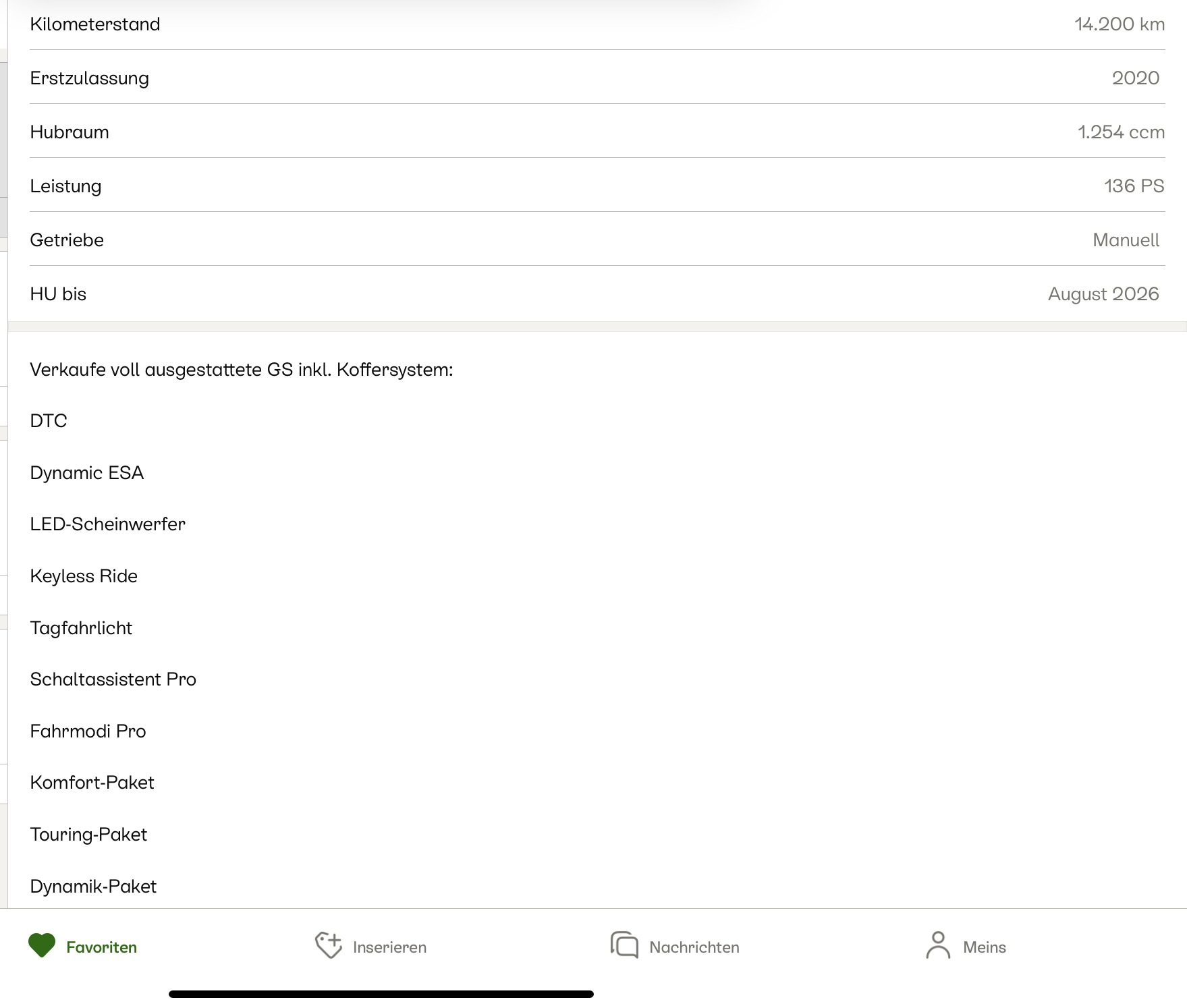The width and height of the screenshot is (1187, 1008).
Task: Go to the Meins tab label
Action: tap(985, 947)
